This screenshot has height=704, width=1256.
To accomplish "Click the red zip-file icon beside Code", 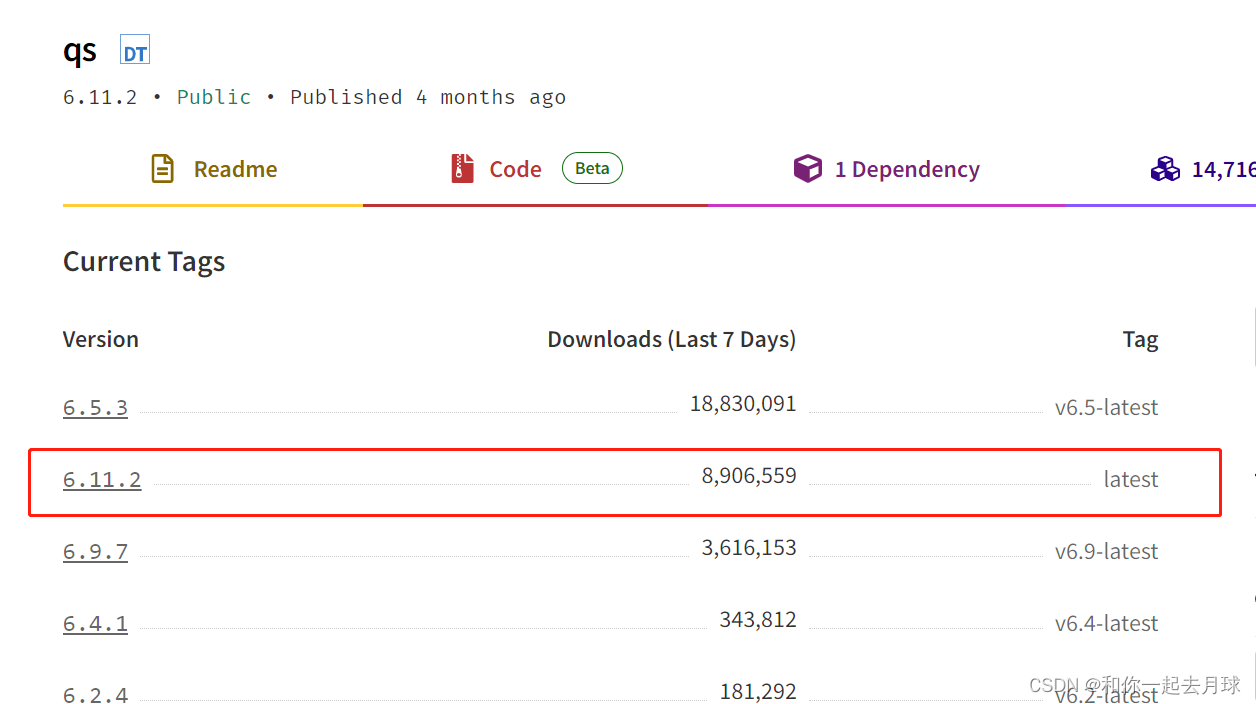I will [461, 168].
